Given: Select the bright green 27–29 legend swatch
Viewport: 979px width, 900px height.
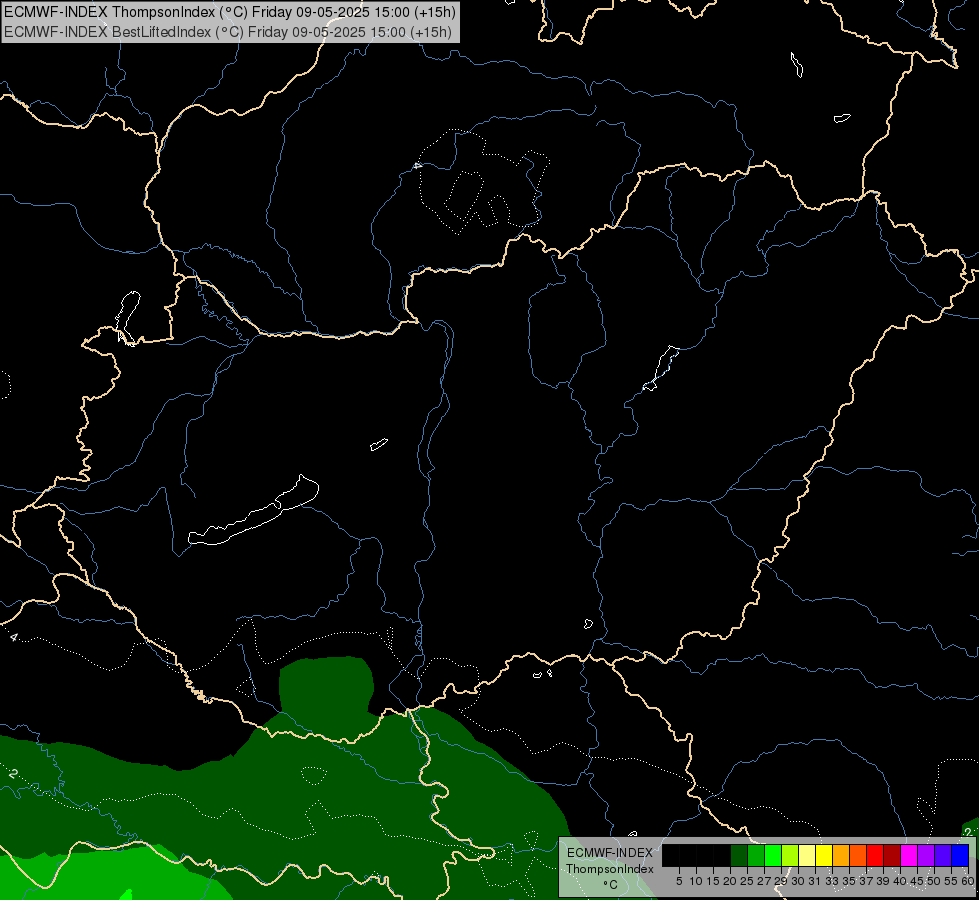Looking at the screenshot, I should 773,855.
